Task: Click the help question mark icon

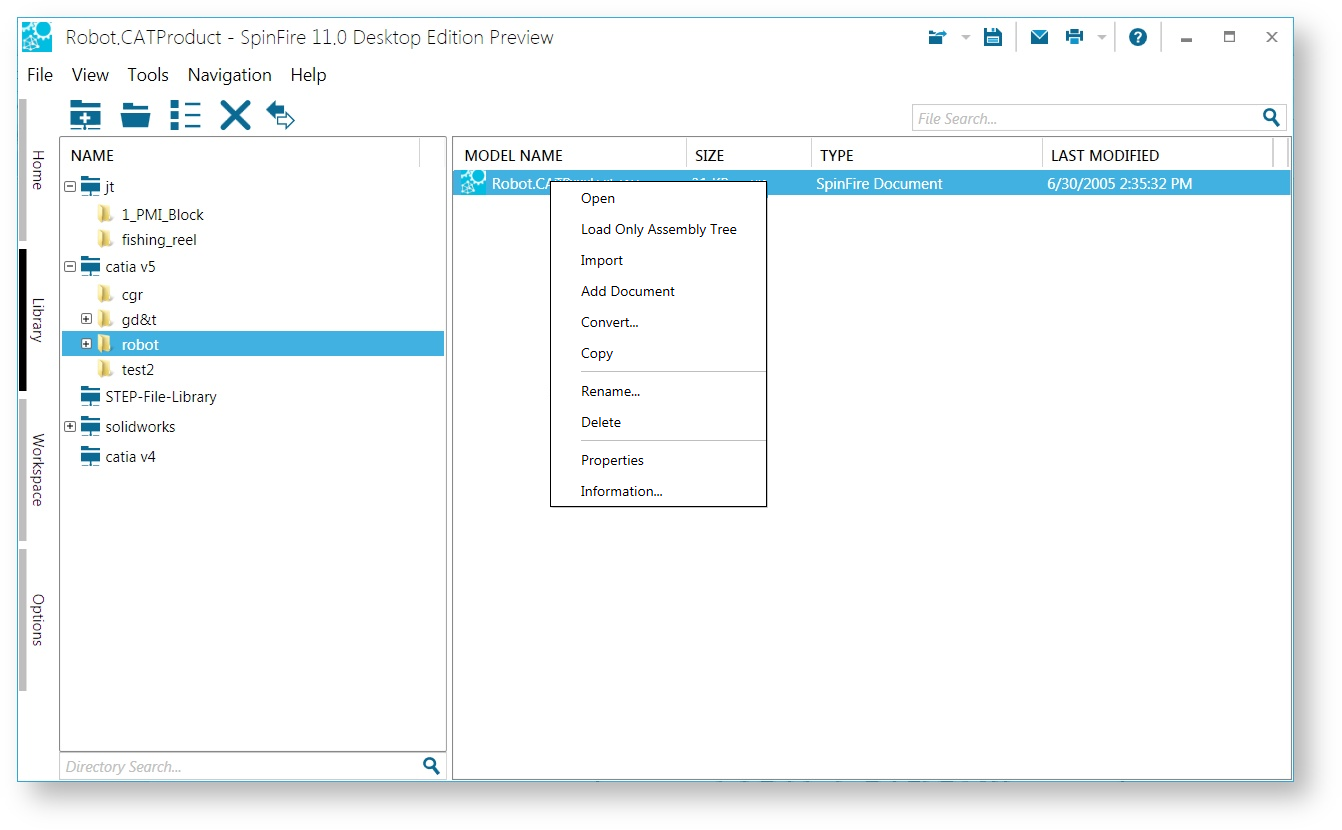Action: 1138,37
